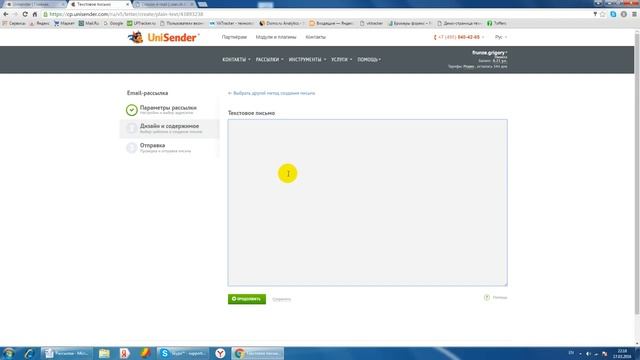Open the Контакты header link
Screen dimensions: 640x360
tap(316, 37)
